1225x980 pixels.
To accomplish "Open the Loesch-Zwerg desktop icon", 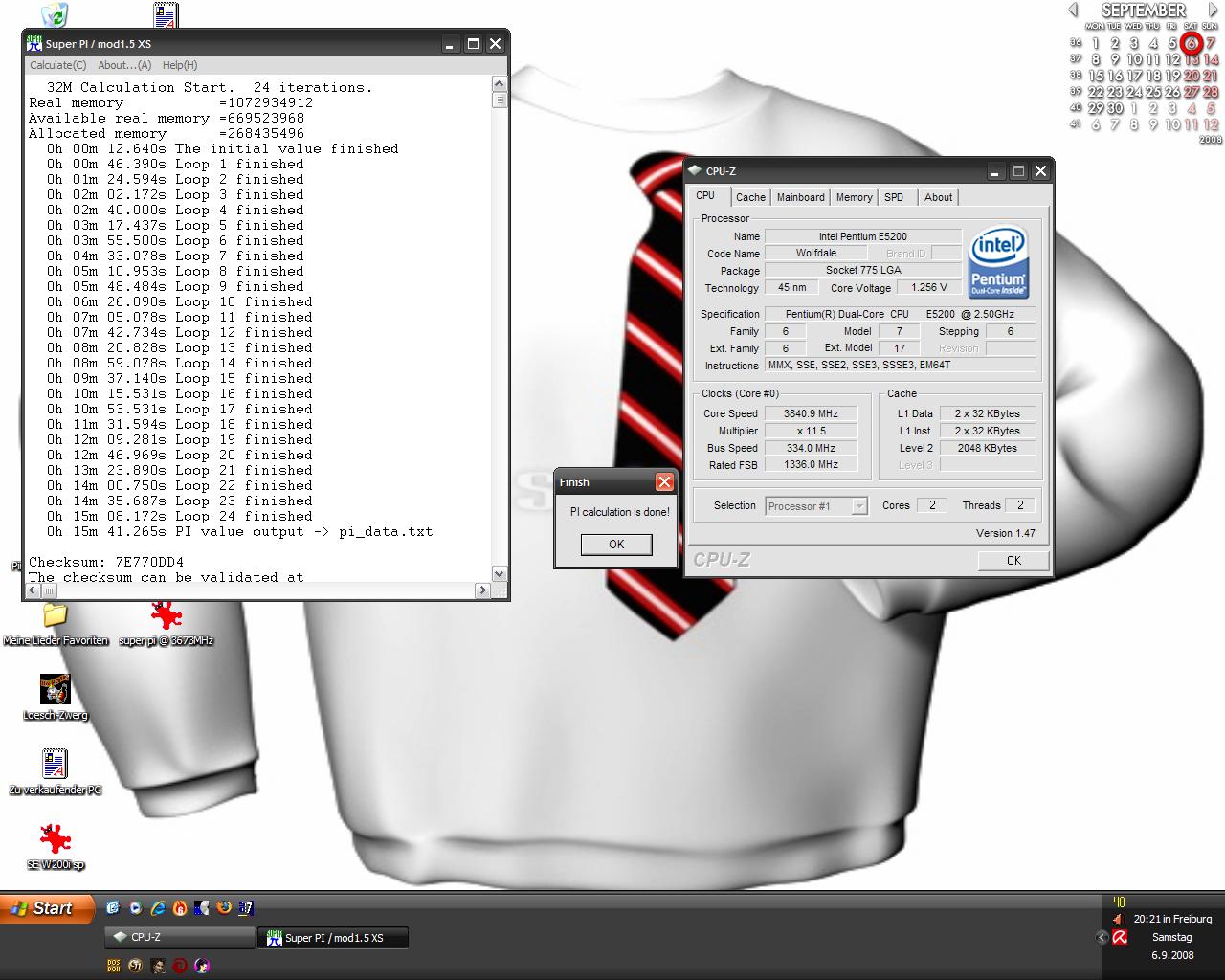I will point(56,689).
